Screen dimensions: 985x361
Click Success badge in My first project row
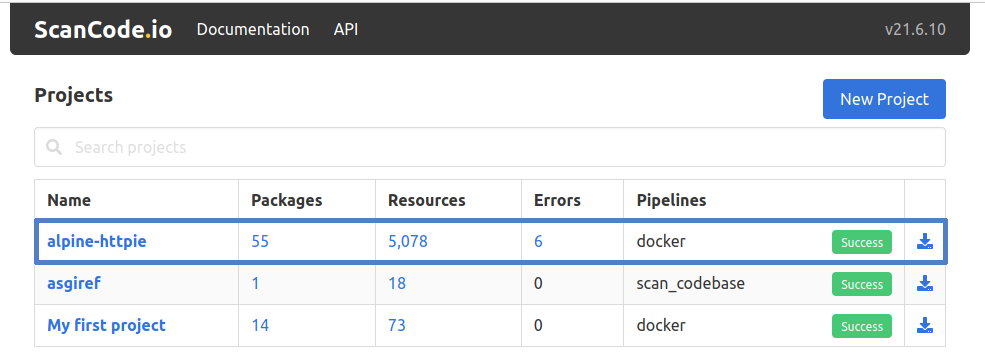point(862,326)
